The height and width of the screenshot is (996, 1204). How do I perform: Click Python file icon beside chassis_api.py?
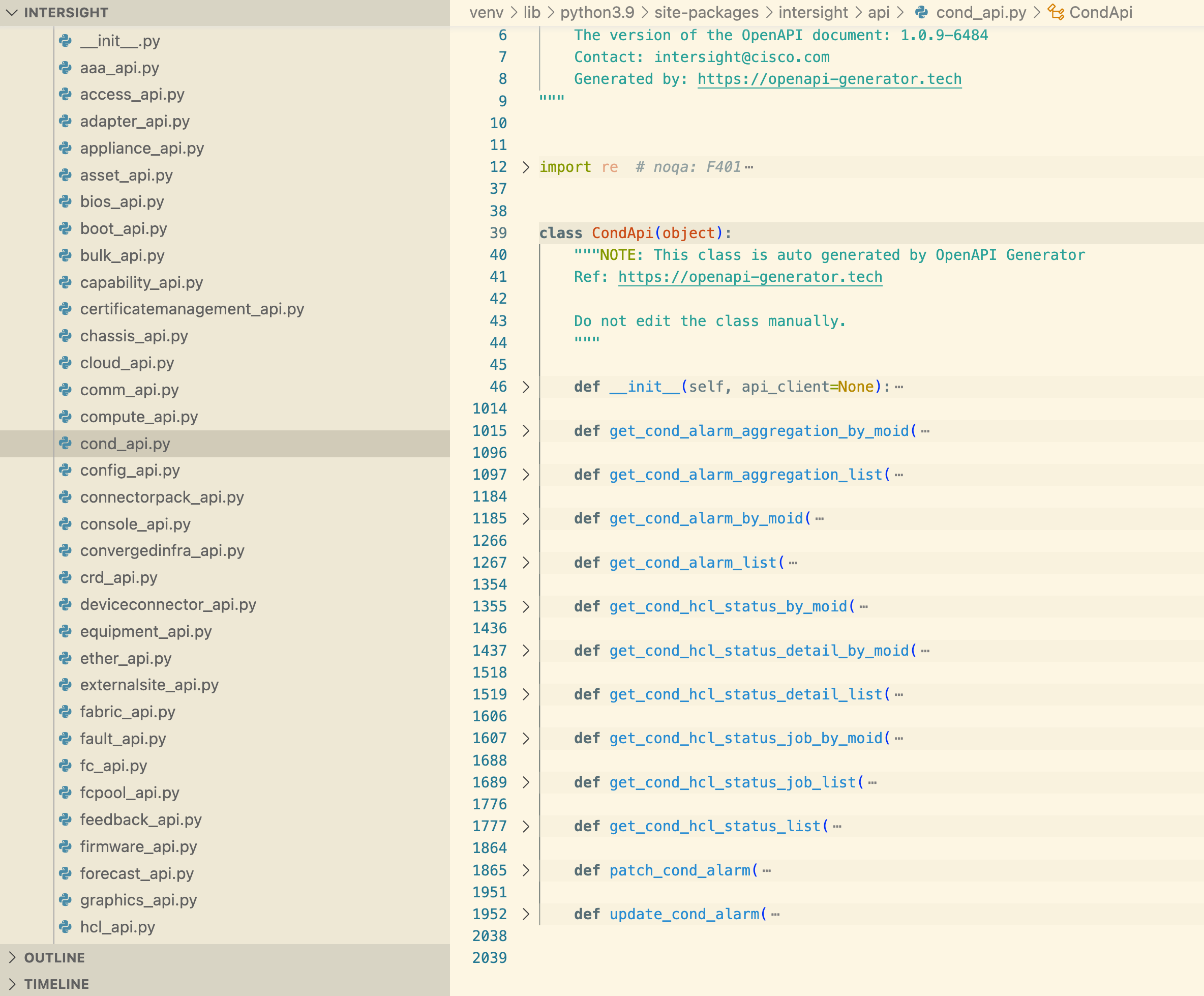click(x=66, y=336)
